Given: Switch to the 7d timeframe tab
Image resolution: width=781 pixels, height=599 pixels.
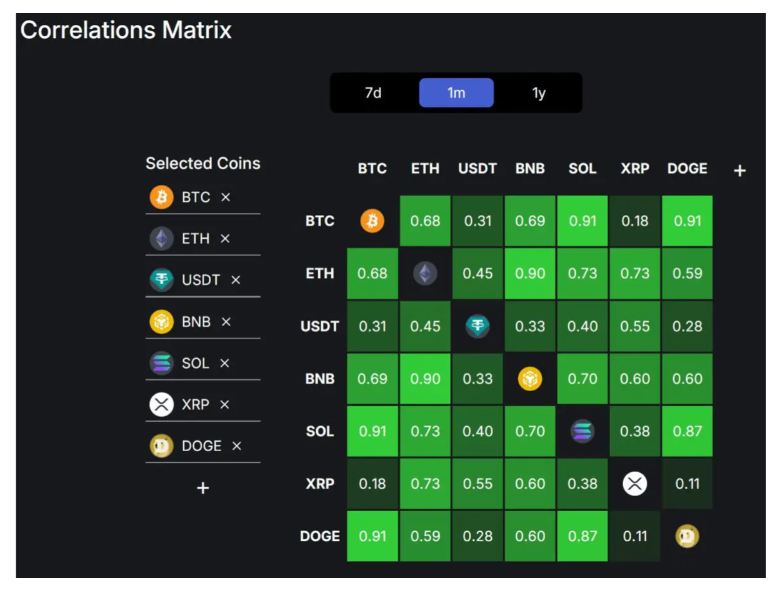Looking at the screenshot, I should click(373, 93).
